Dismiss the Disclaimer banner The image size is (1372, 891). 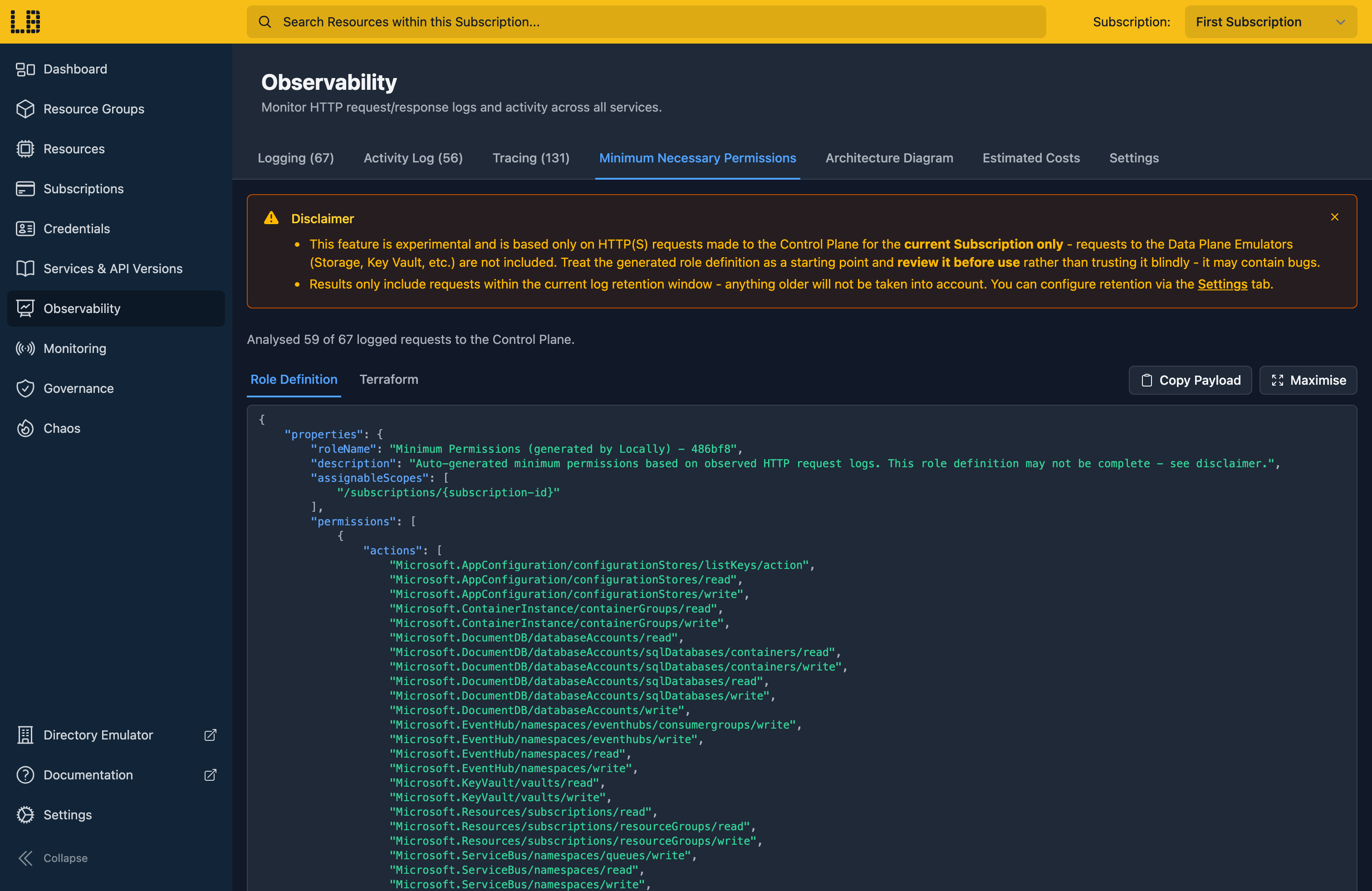(x=1334, y=217)
